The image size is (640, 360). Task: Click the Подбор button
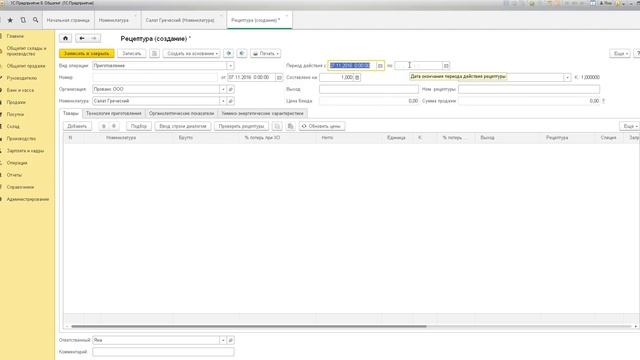[x=139, y=127]
